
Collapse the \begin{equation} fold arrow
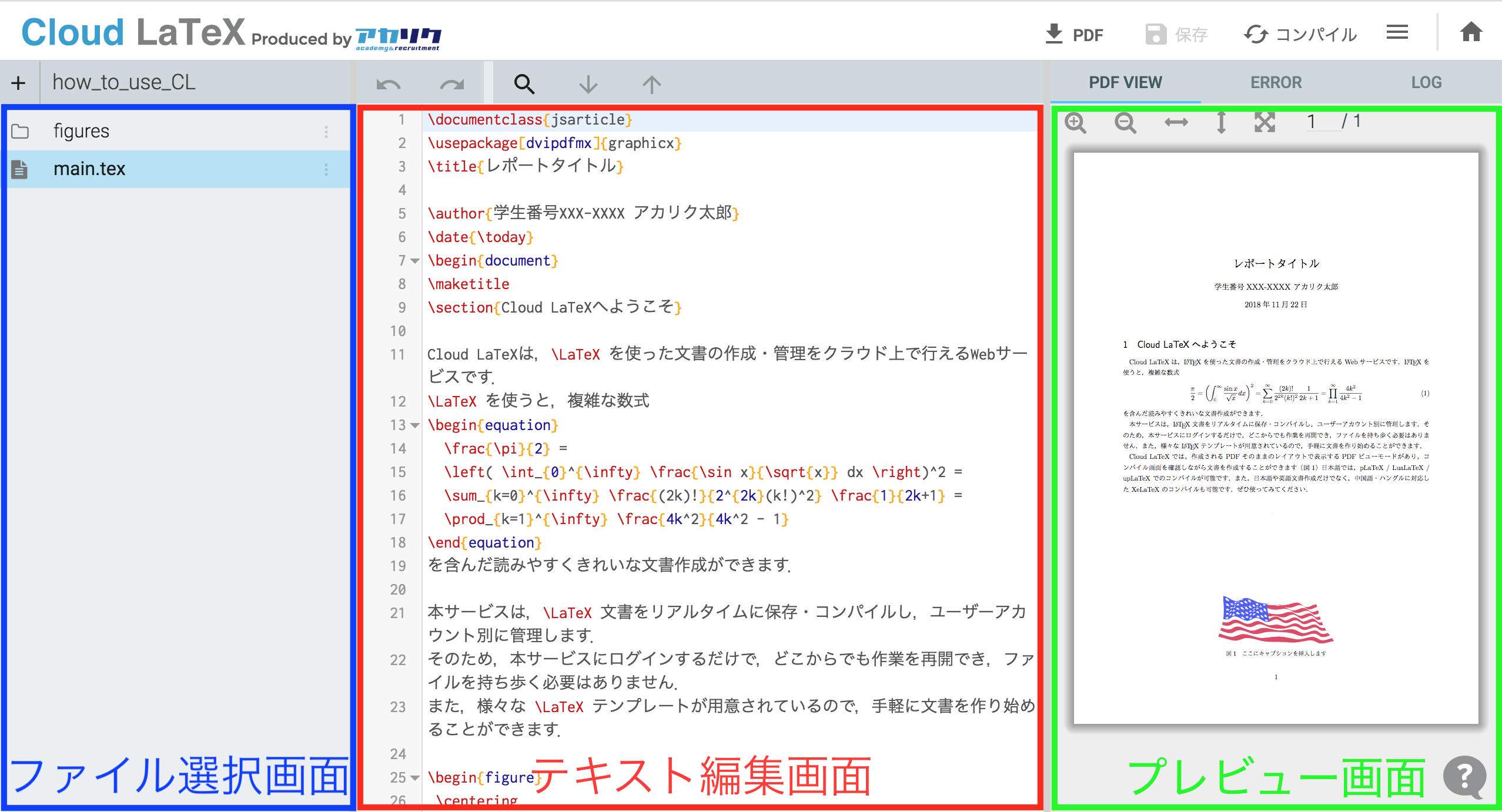(415, 425)
